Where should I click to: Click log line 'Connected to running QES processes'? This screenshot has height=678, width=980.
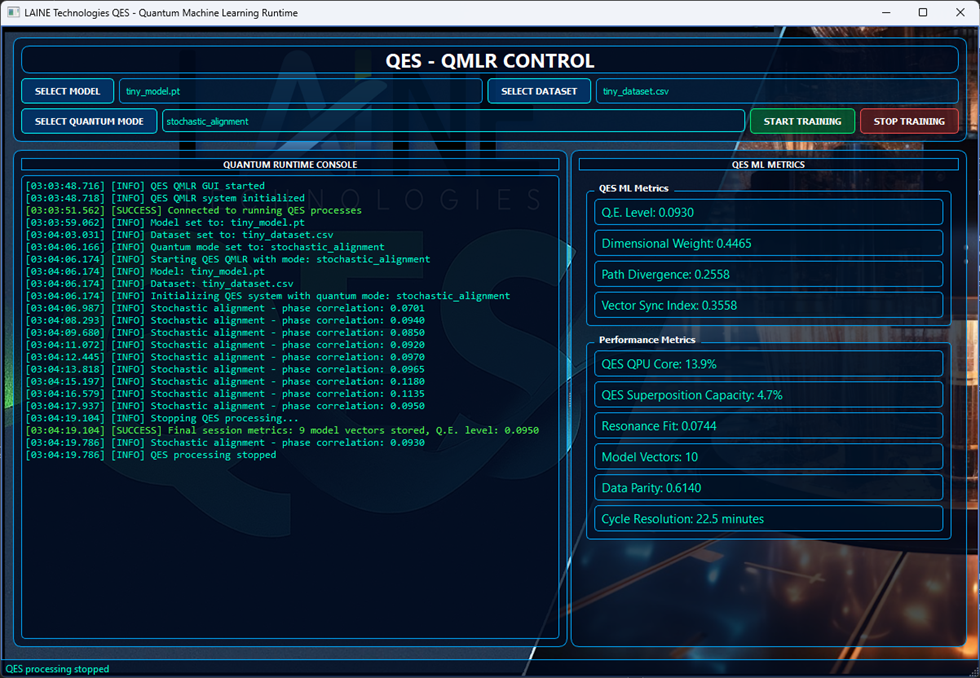click(x=194, y=210)
